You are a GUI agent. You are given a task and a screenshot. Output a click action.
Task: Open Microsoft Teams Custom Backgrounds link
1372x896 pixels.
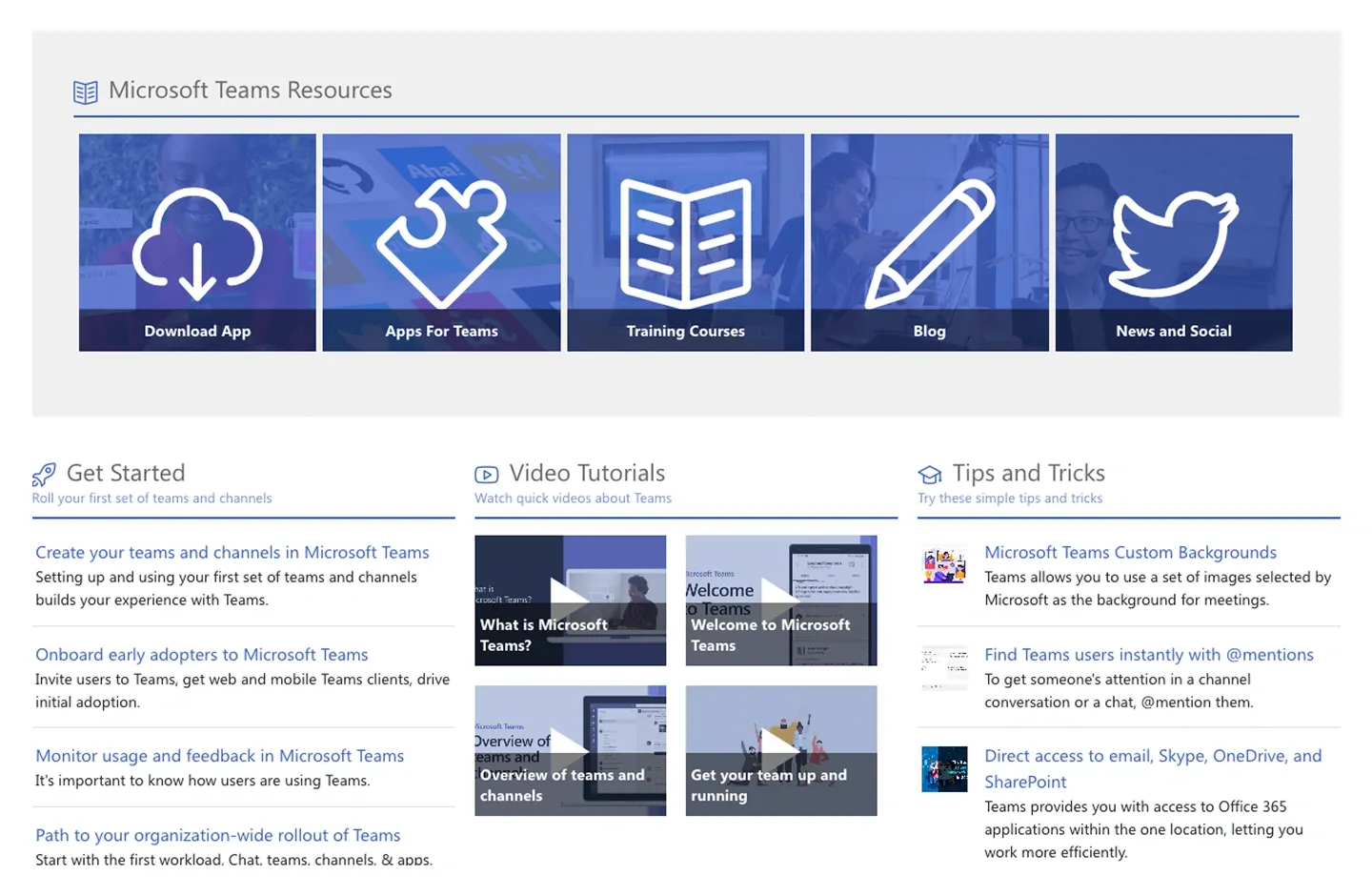[x=1130, y=553]
